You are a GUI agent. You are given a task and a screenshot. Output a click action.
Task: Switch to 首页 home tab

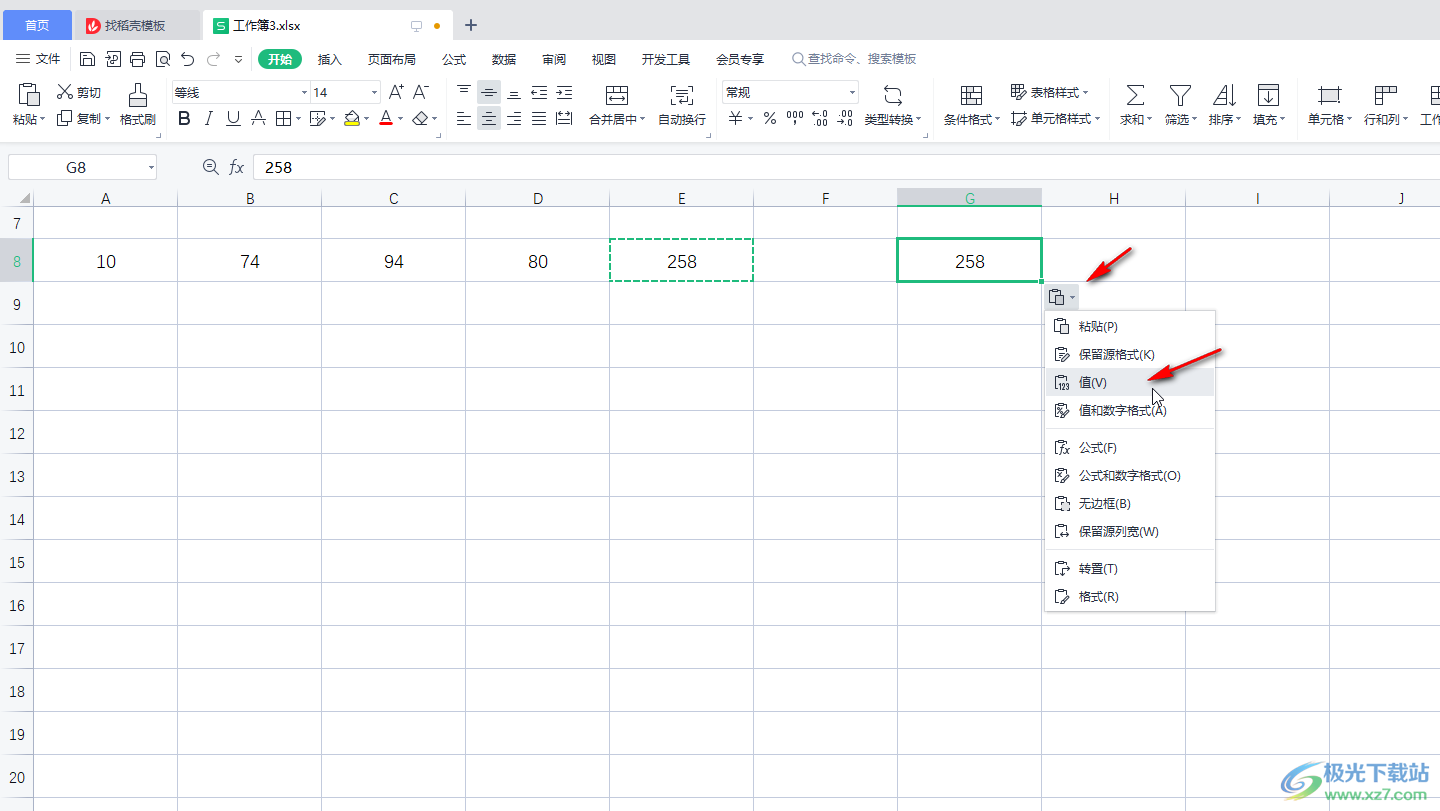click(37, 25)
